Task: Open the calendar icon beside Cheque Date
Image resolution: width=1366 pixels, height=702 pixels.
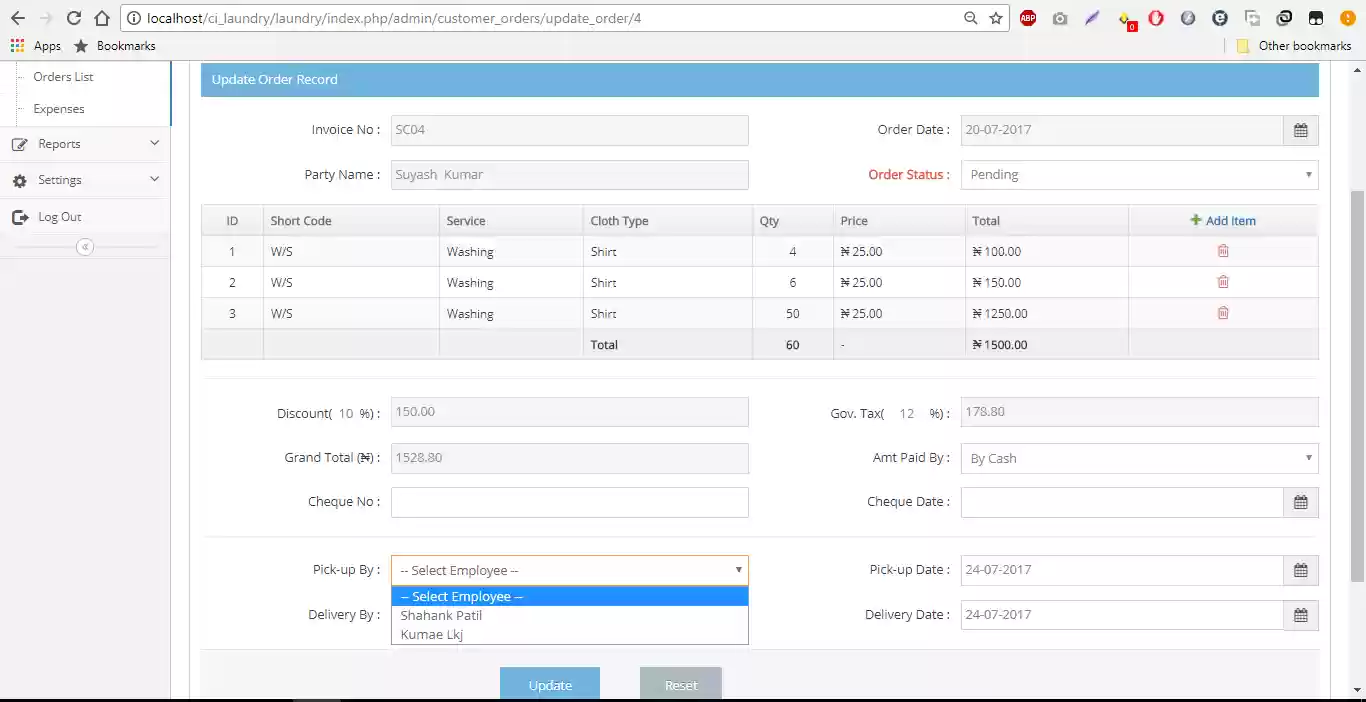Action: pos(1301,502)
